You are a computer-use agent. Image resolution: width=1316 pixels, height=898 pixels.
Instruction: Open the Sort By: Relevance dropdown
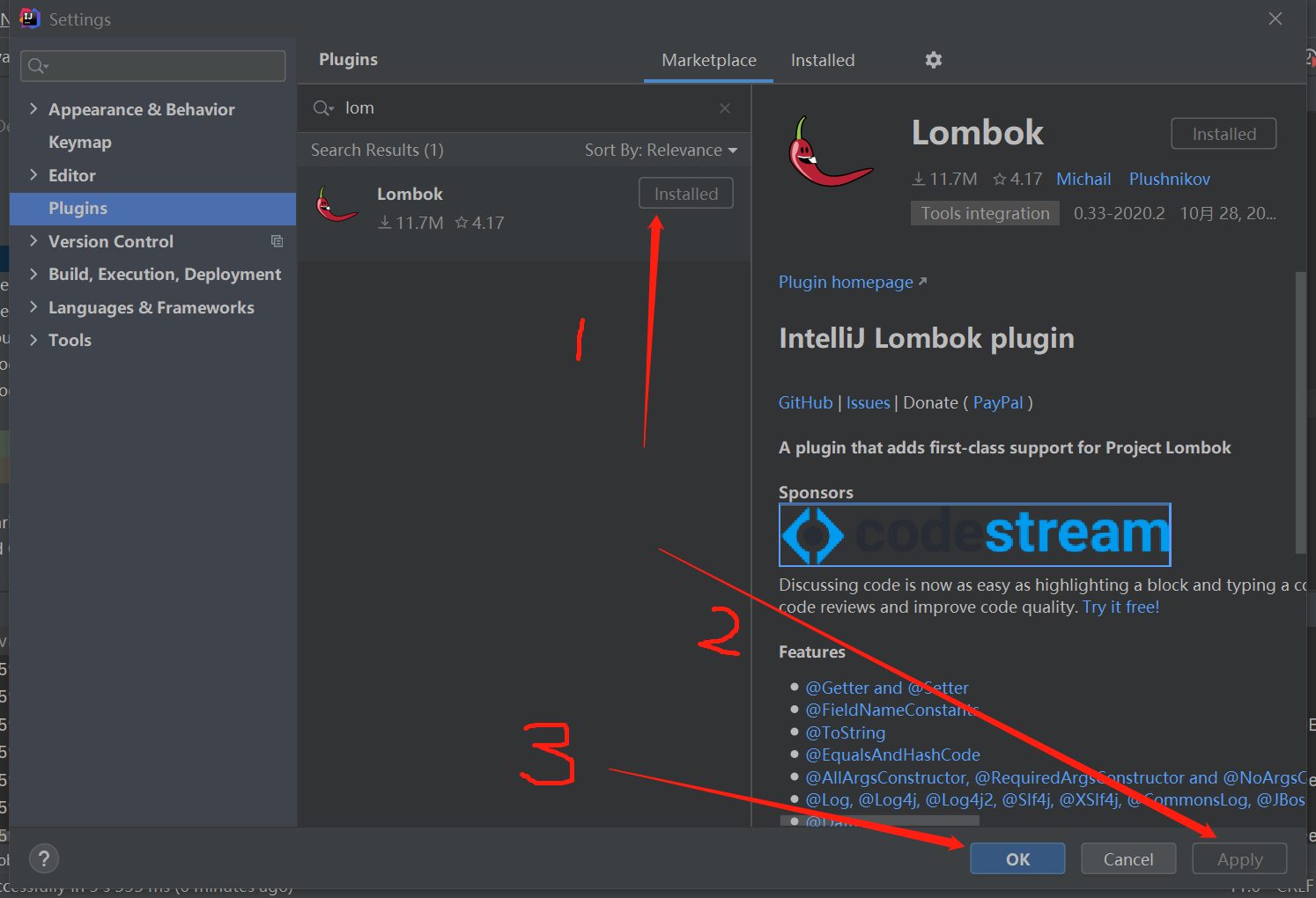click(x=661, y=151)
